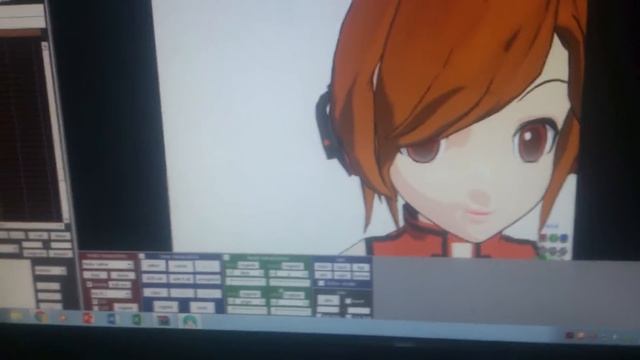The width and height of the screenshot is (640, 360).
Task: Open the red application icon in the taskbar
Action: (x=88, y=318)
